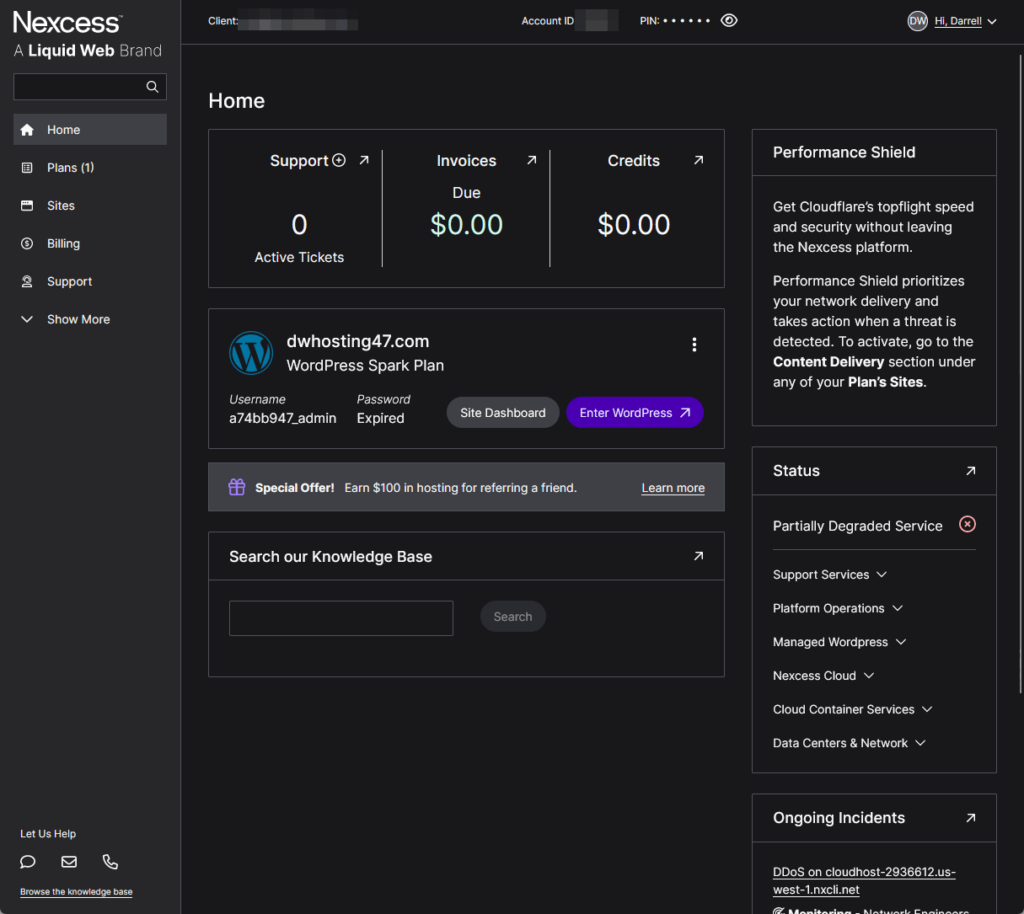Expand Support Services status
Image resolution: width=1024 pixels, height=914 pixels.
pos(829,575)
